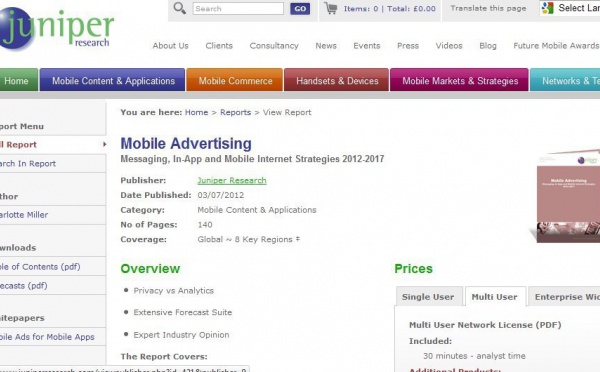The width and height of the screenshot is (600, 372).
Task: Click the Reports breadcrumb link
Action: pos(235,112)
